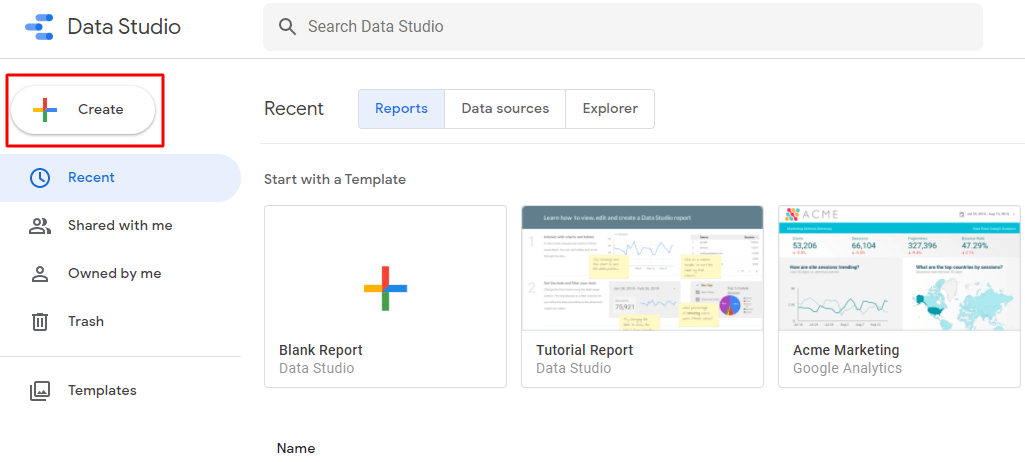Click the Data Studio logo icon
The height and width of the screenshot is (462, 1025).
[39, 27]
